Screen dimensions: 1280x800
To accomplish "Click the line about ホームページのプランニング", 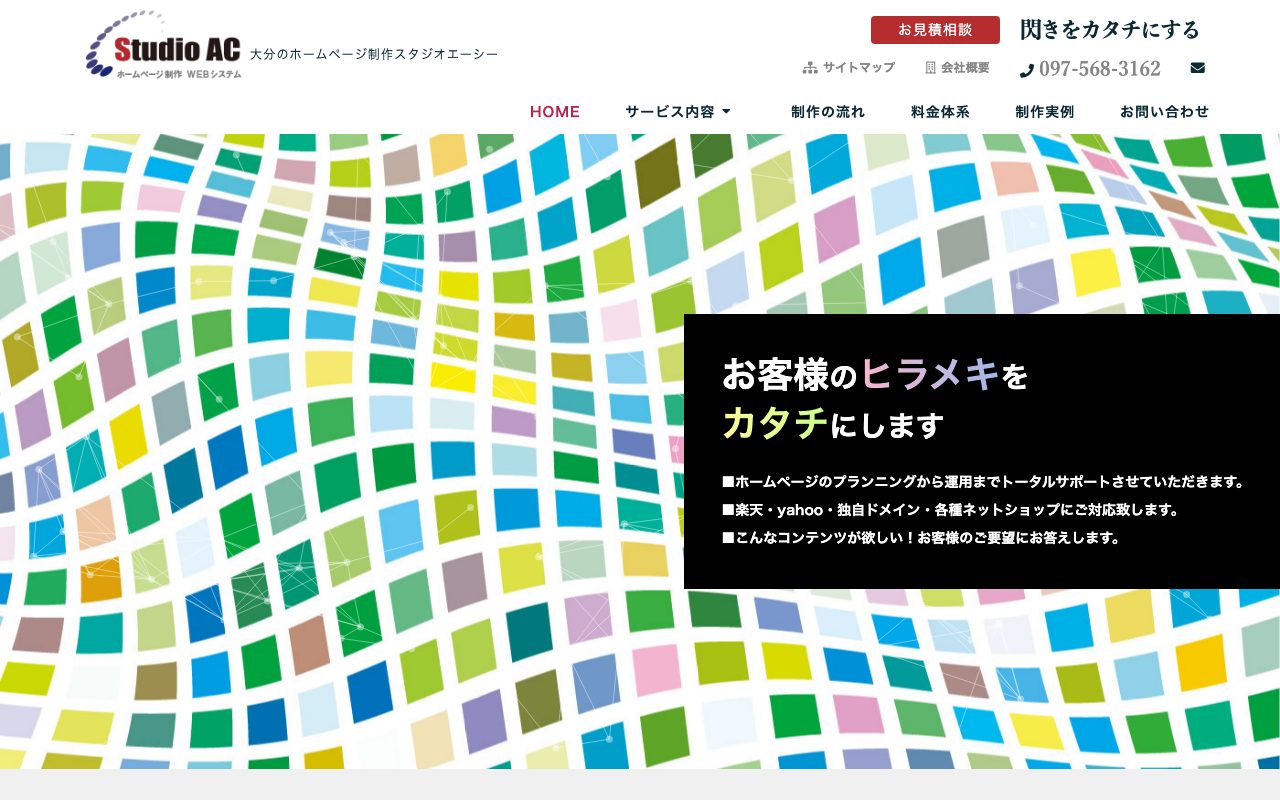I will [983, 481].
